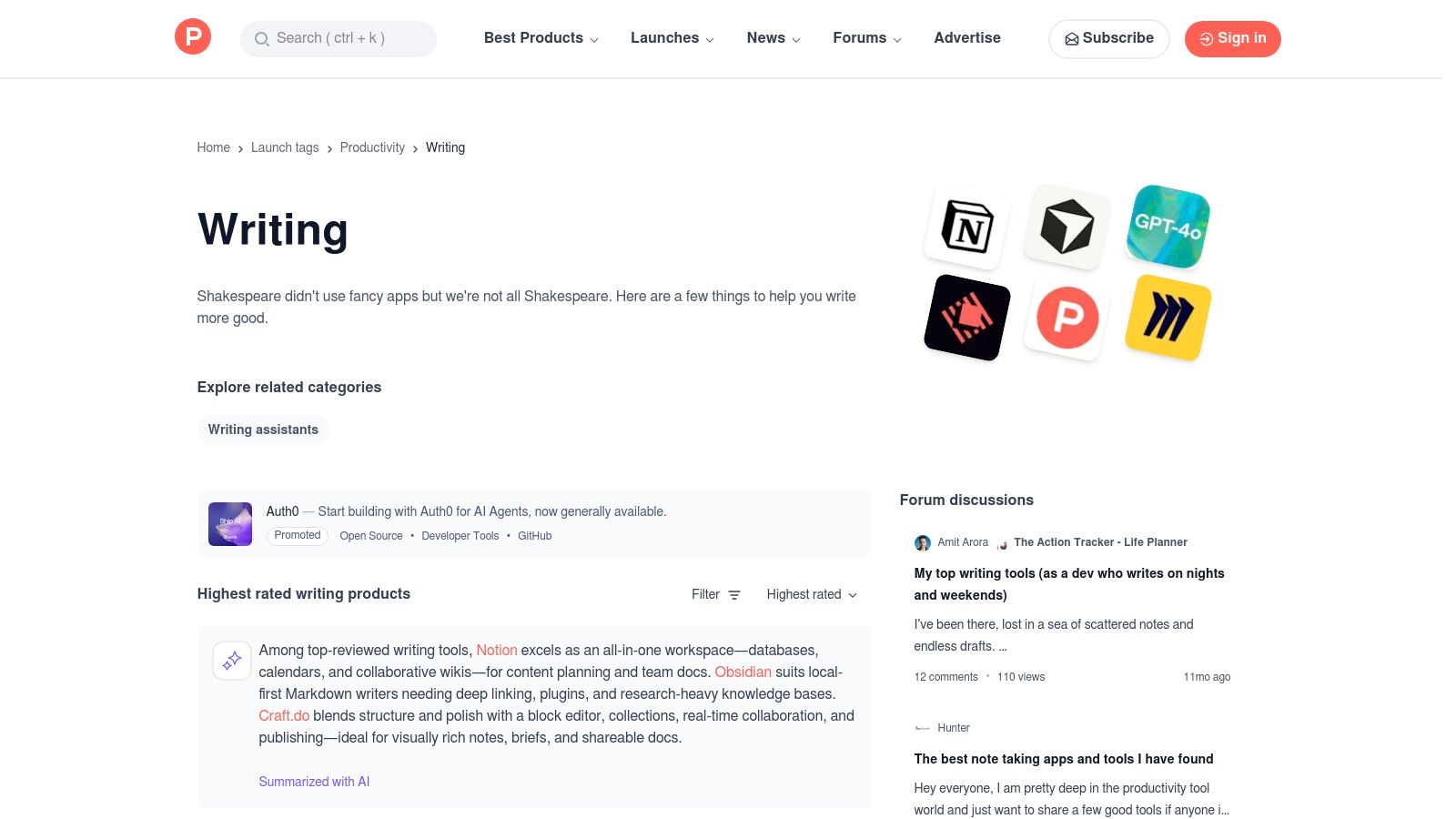Click Amit Arora's profile avatar

(923, 542)
